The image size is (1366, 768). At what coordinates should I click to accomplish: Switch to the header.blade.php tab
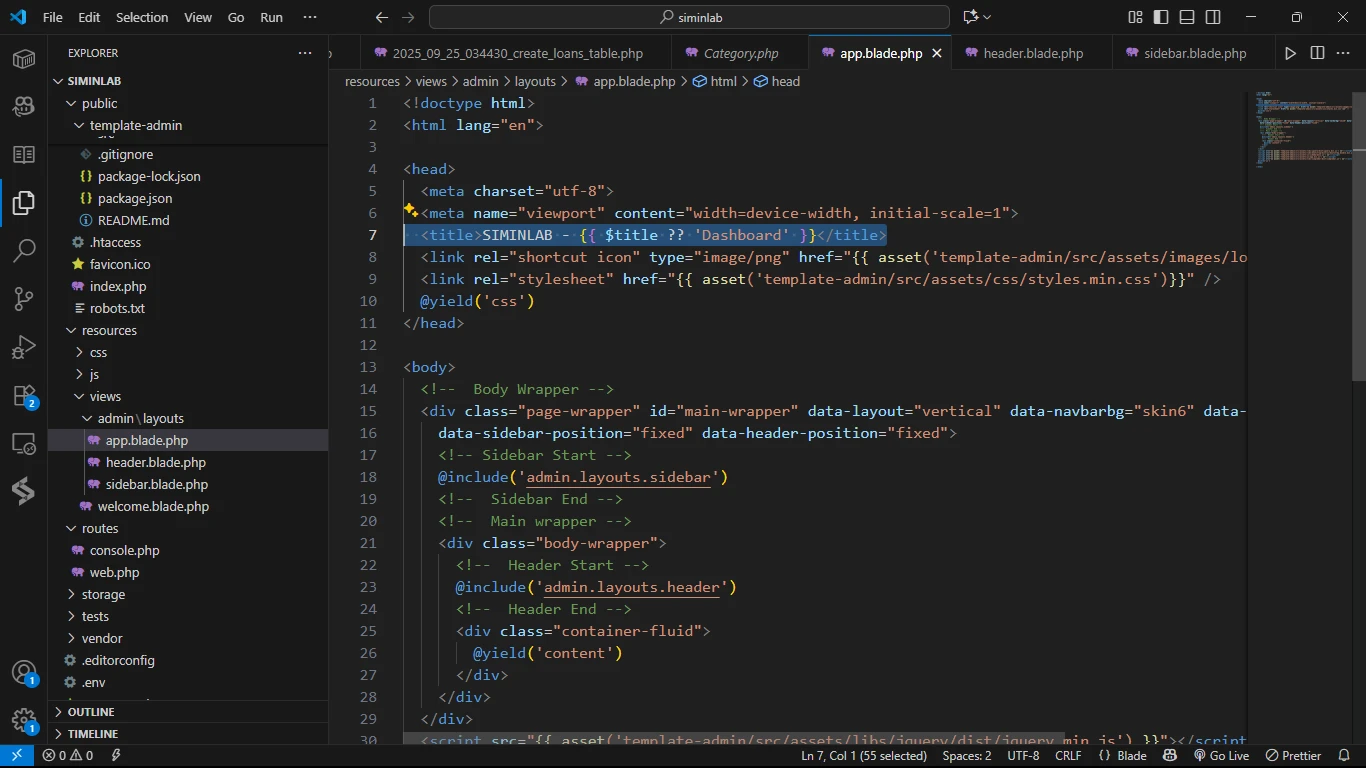(x=1033, y=53)
